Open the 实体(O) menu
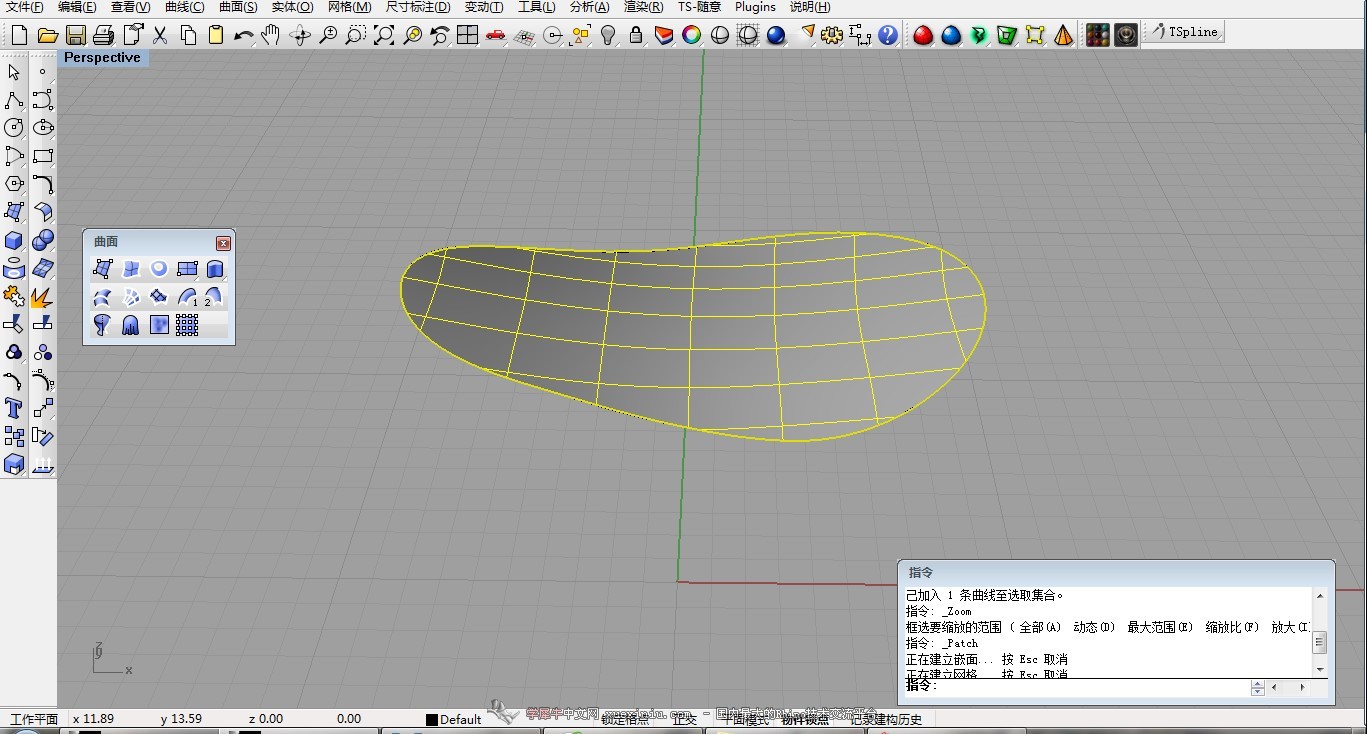Image resolution: width=1367 pixels, height=734 pixels. (292, 7)
